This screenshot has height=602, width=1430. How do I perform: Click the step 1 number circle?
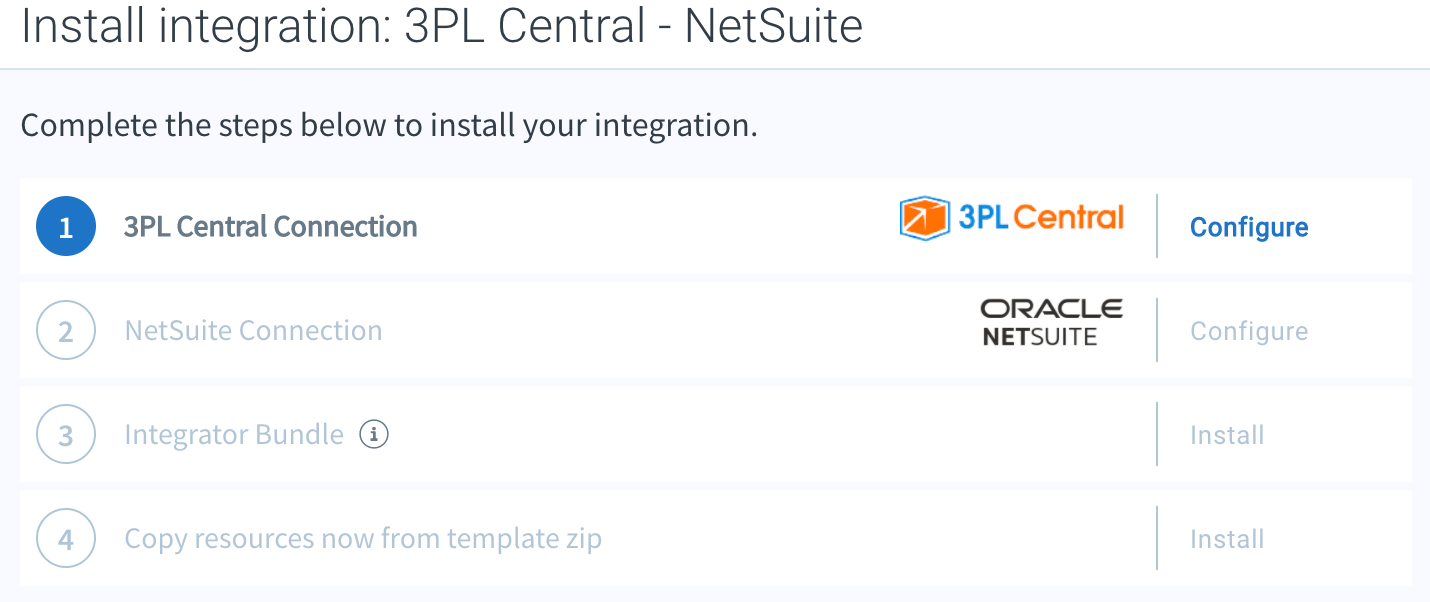click(x=66, y=227)
